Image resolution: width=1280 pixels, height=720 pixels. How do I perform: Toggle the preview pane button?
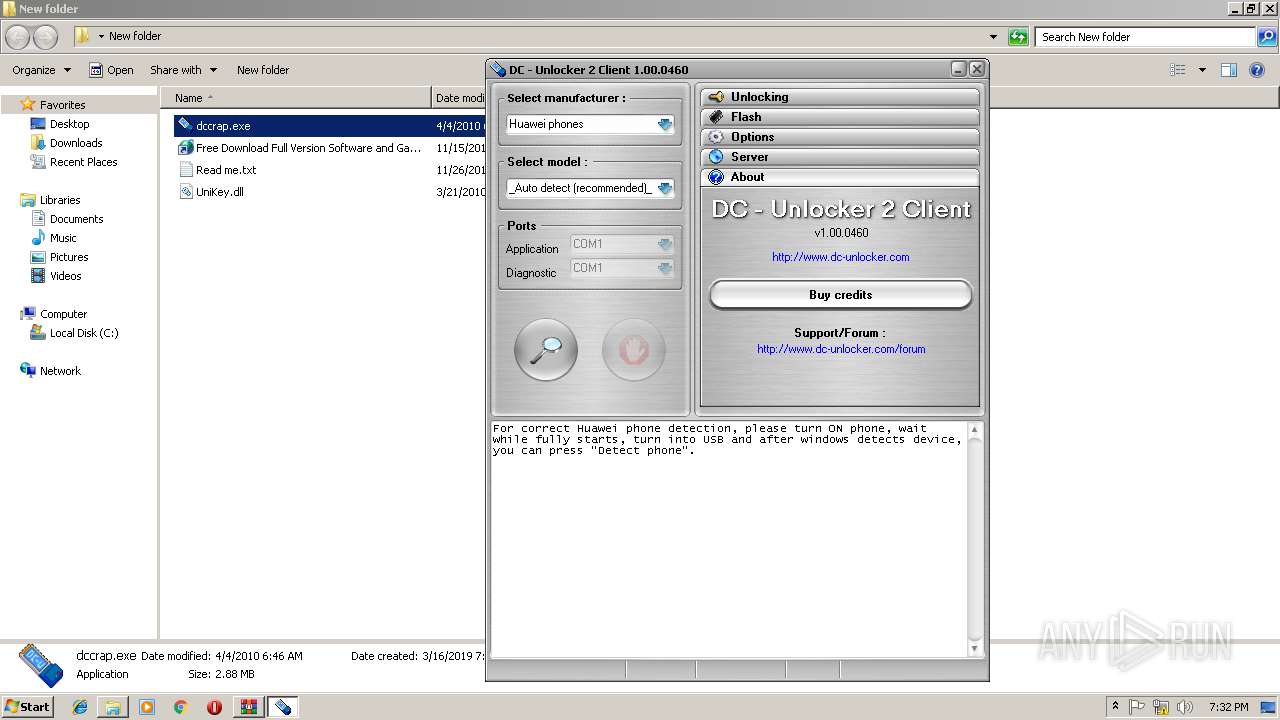(x=1229, y=70)
